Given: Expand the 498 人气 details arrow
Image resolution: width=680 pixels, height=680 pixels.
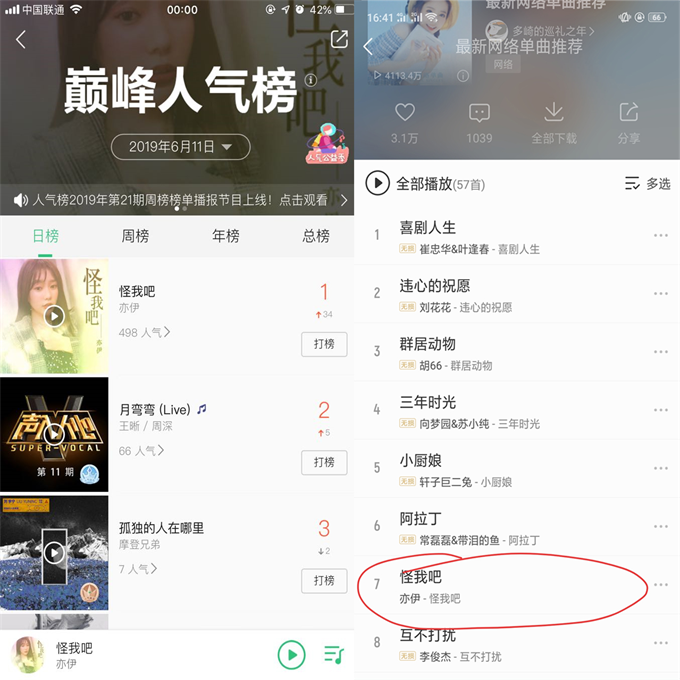Looking at the screenshot, I should pos(167,332).
